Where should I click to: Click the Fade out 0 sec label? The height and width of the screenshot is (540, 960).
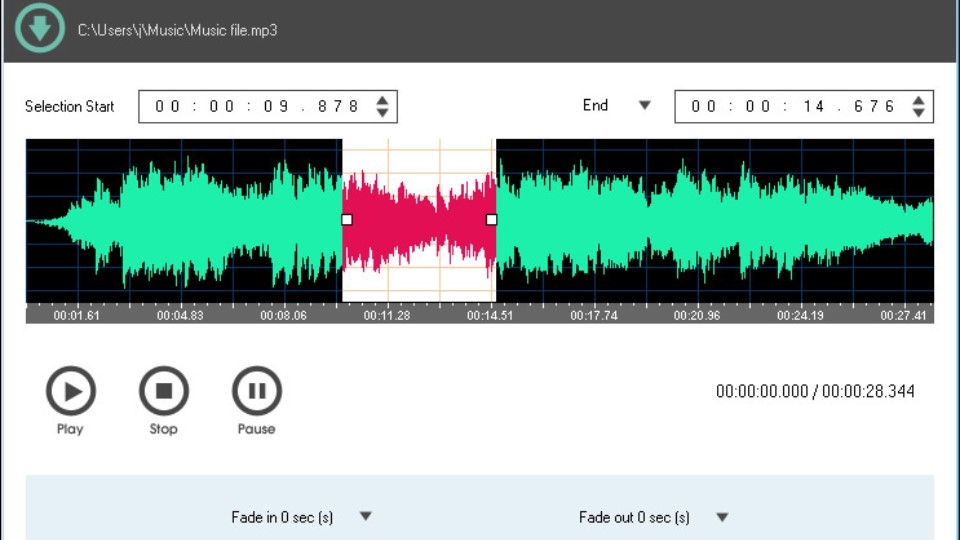pyautogui.click(x=634, y=517)
